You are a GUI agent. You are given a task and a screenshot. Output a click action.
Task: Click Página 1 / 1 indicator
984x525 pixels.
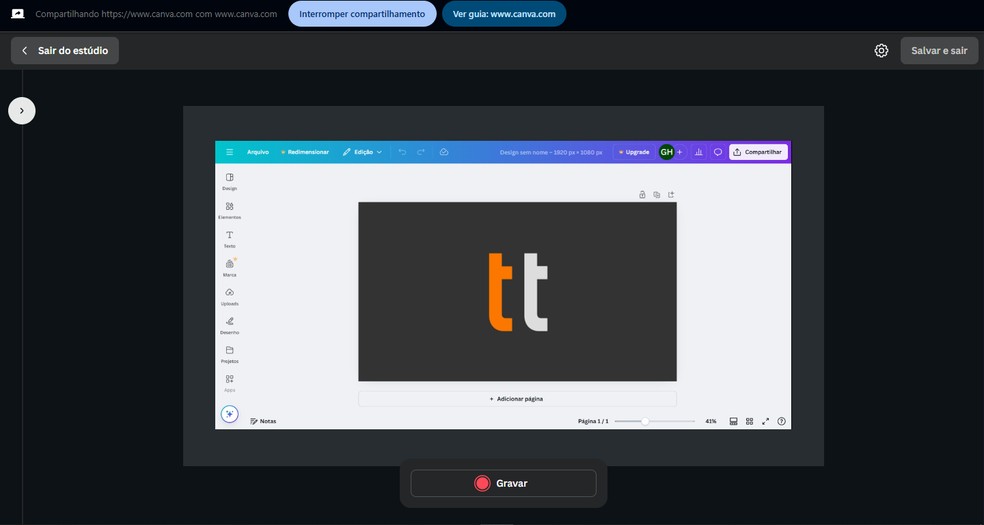tap(593, 422)
